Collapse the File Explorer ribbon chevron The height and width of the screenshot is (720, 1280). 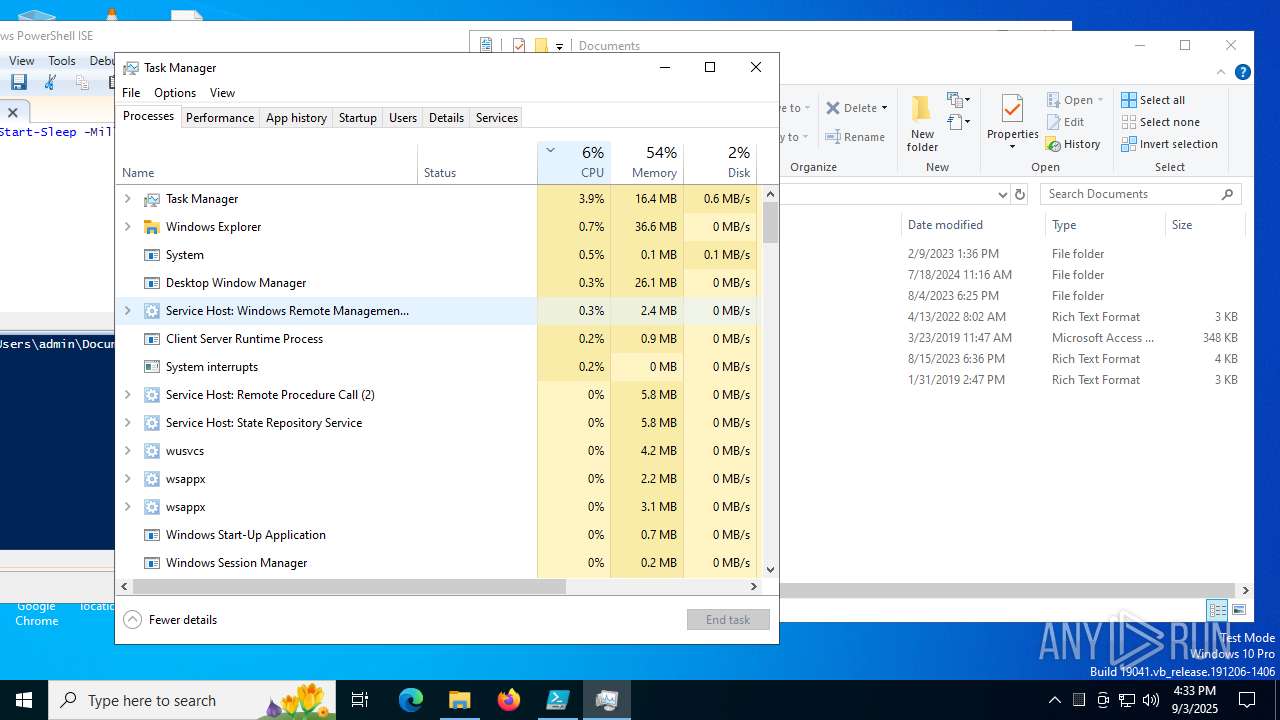pyautogui.click(x=1221, y=72)
